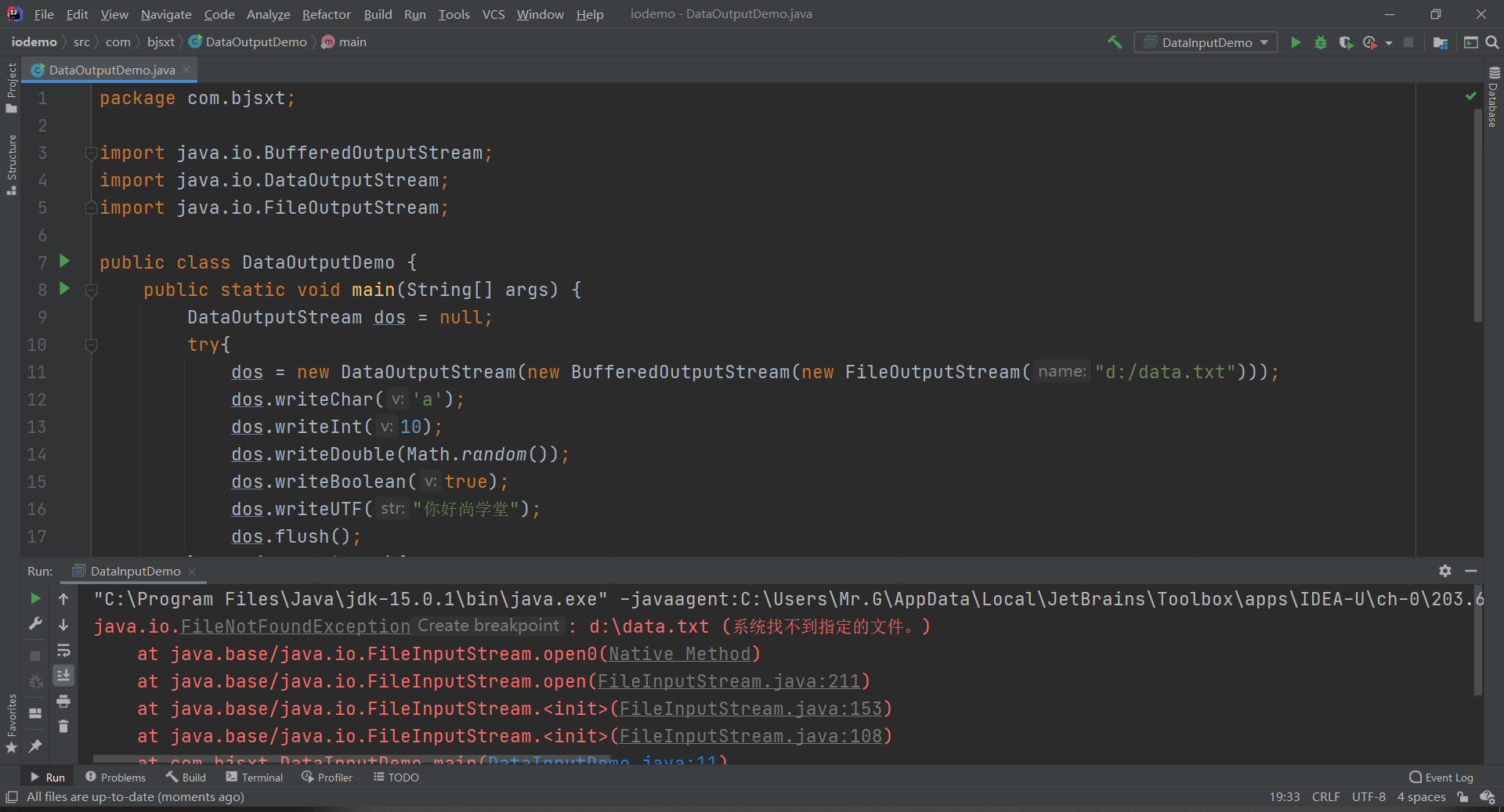Open the TODO tool window

[396, 777]
